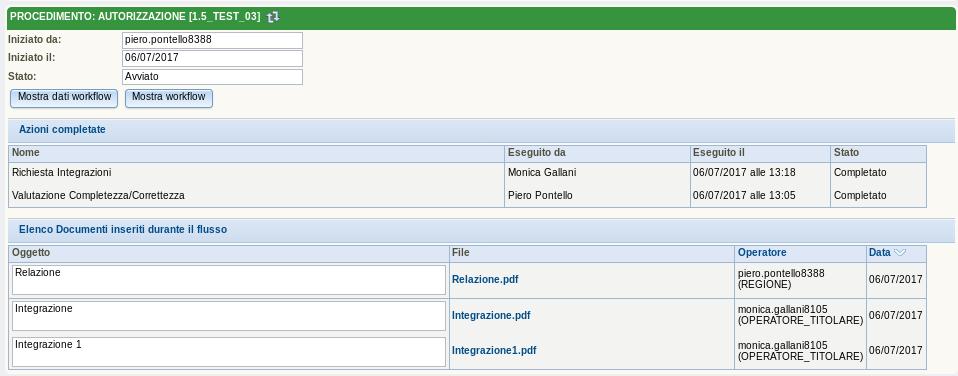Viewport: 958px width, 376px height.
Task: Focus the Iniziato il date field
Action: (212, 59)
